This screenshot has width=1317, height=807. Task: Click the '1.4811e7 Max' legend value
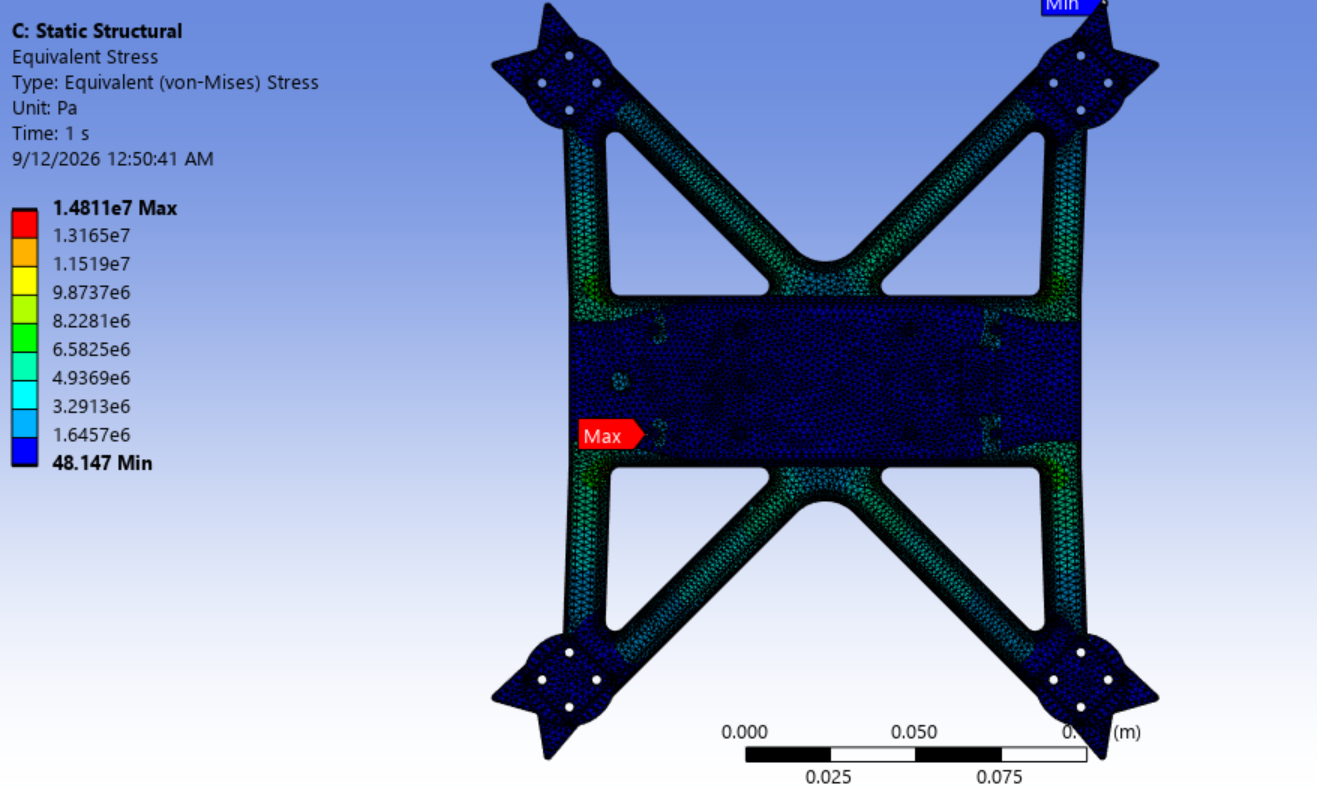(x=114, y=208)
